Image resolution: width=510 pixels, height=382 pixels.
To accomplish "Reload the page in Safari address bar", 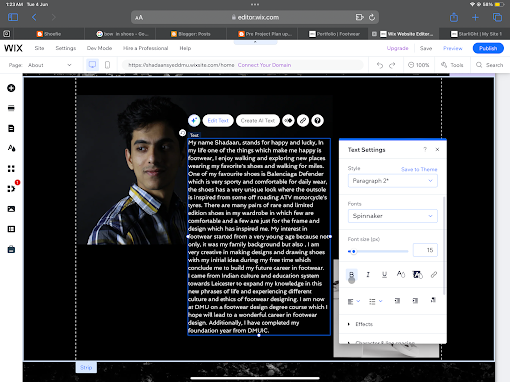I will click(x=372, y=17).
